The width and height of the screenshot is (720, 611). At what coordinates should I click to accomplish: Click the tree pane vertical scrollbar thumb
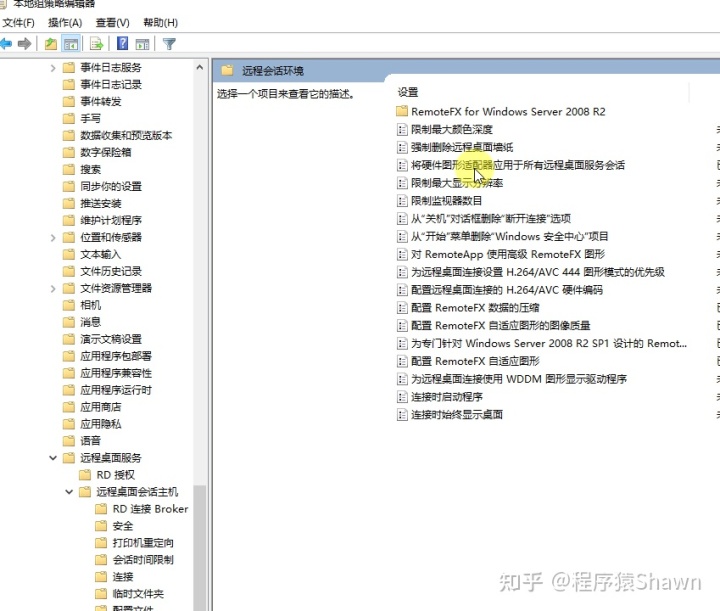[199, 547]
